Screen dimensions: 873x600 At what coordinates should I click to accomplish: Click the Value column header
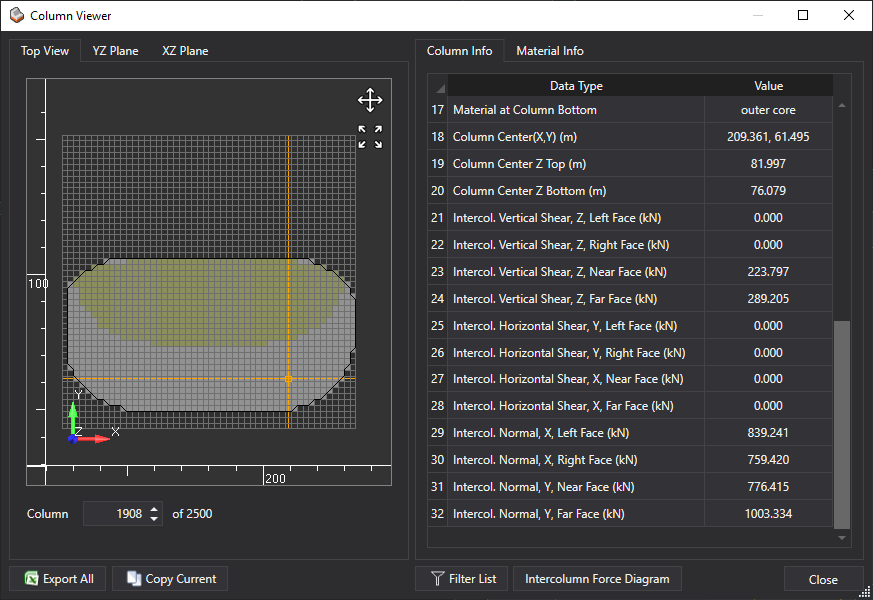tap(768, 86)
